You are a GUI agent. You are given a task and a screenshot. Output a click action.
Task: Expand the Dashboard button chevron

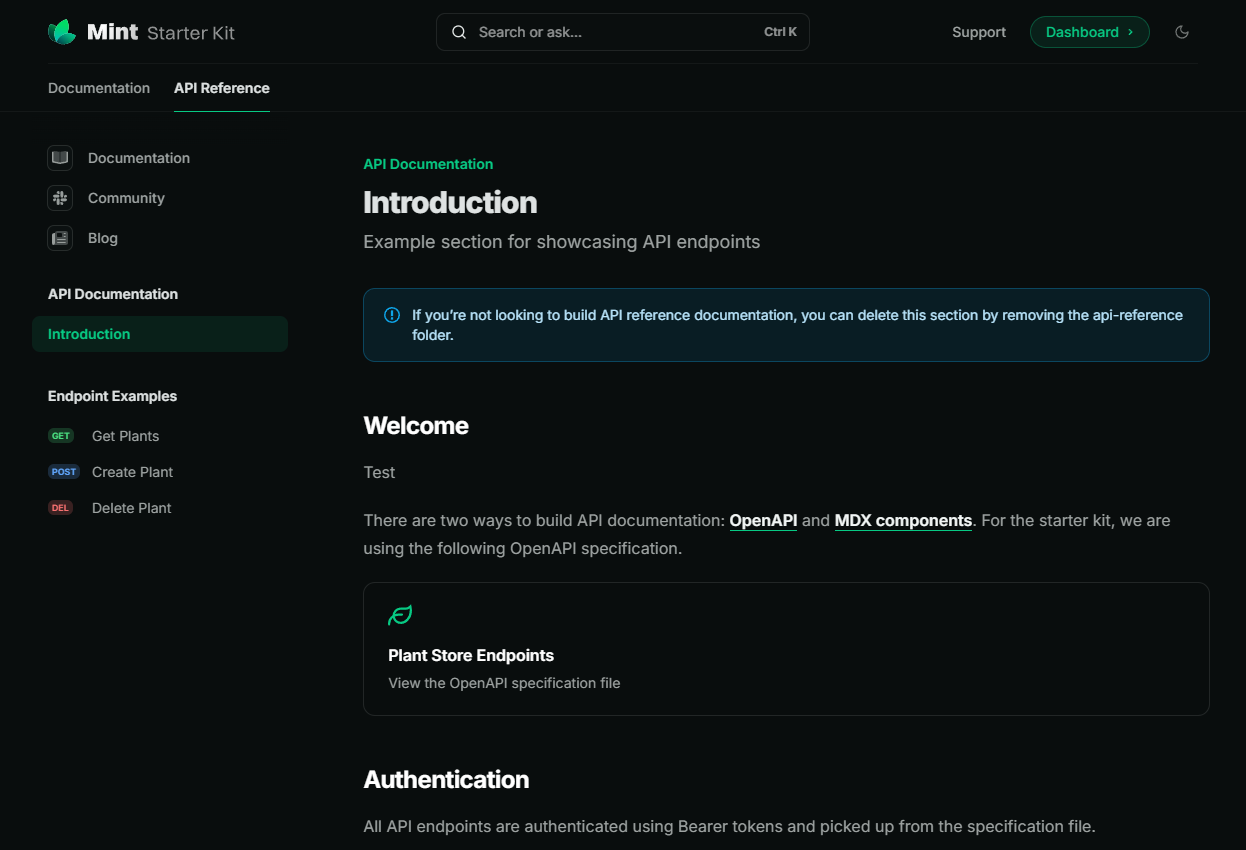(x=1130, y=31)
